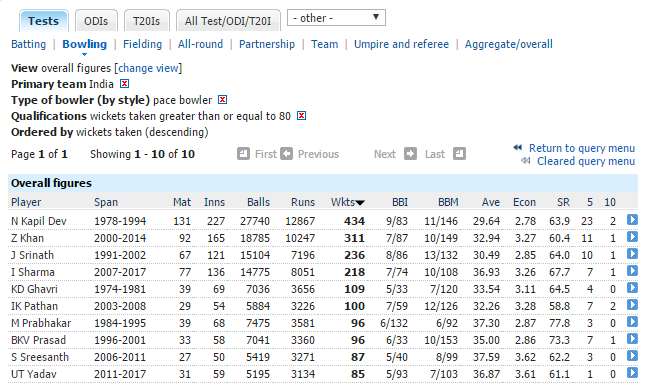Switch to the T20Is tab

(146, 21)
